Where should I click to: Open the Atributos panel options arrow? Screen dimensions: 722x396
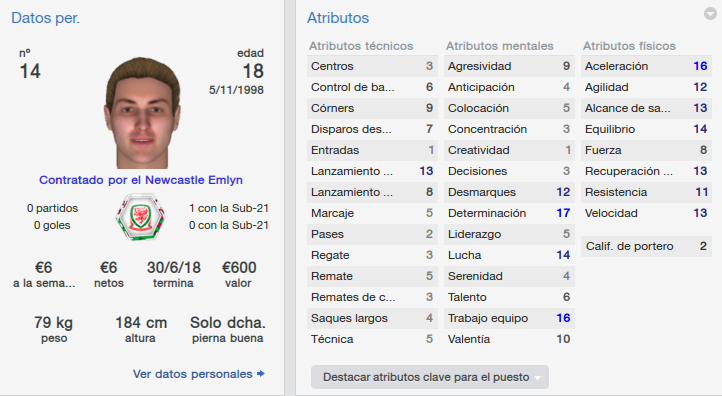710,14
